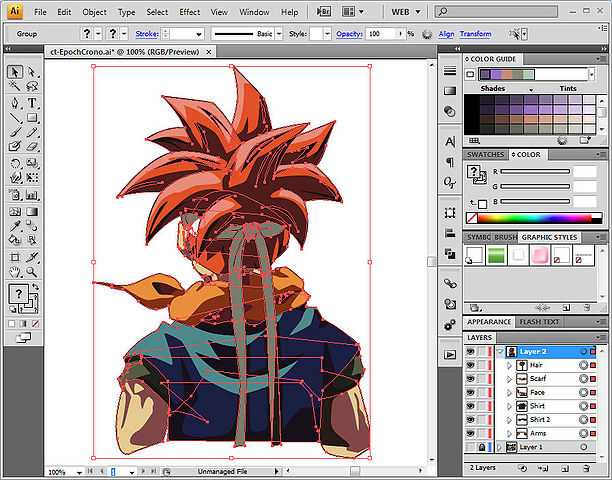Image resolution: width=612 pixels, height=480 pixels.
Task: Expand the Arms sublayer
Action: [509, 434]
